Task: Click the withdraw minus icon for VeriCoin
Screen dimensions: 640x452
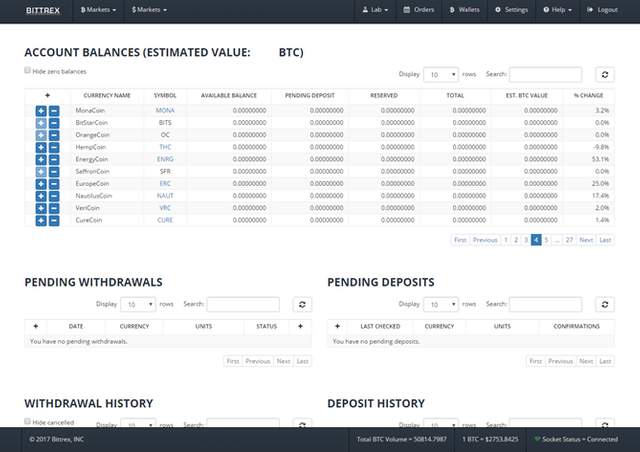Action: pos(54,209)
